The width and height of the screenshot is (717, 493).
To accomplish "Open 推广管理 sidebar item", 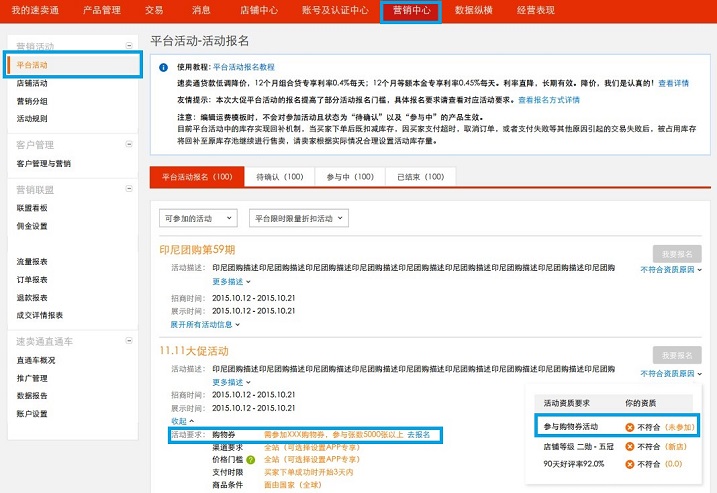I will pos(32,378).
